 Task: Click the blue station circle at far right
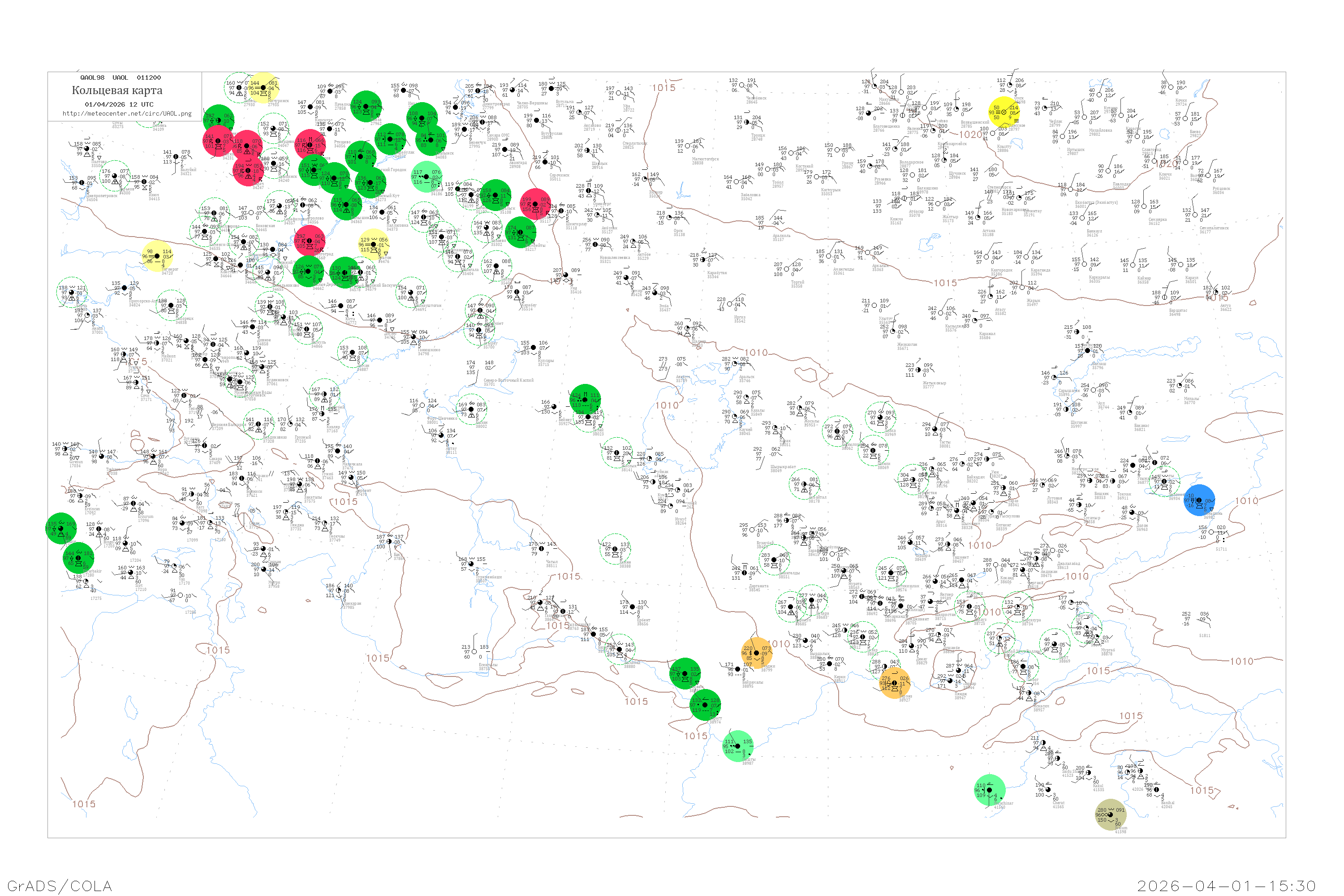1199,500
